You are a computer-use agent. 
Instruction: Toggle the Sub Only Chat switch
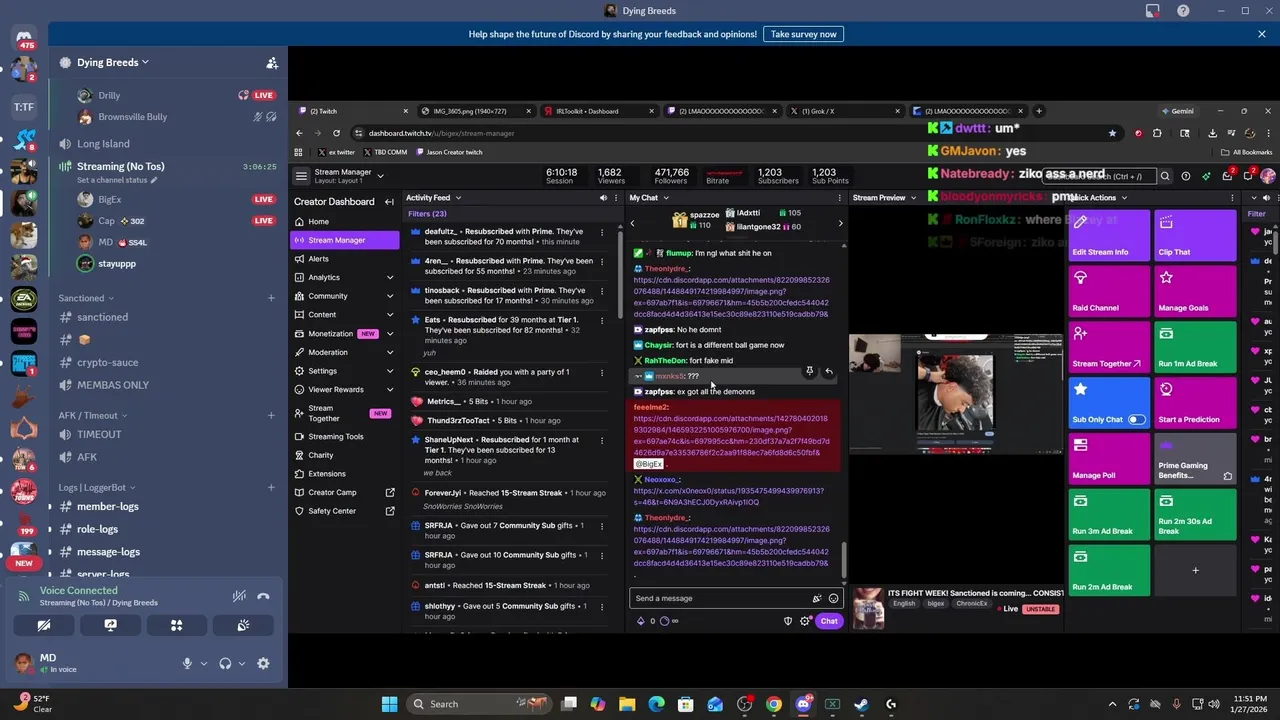click(x=1136, y=419)
